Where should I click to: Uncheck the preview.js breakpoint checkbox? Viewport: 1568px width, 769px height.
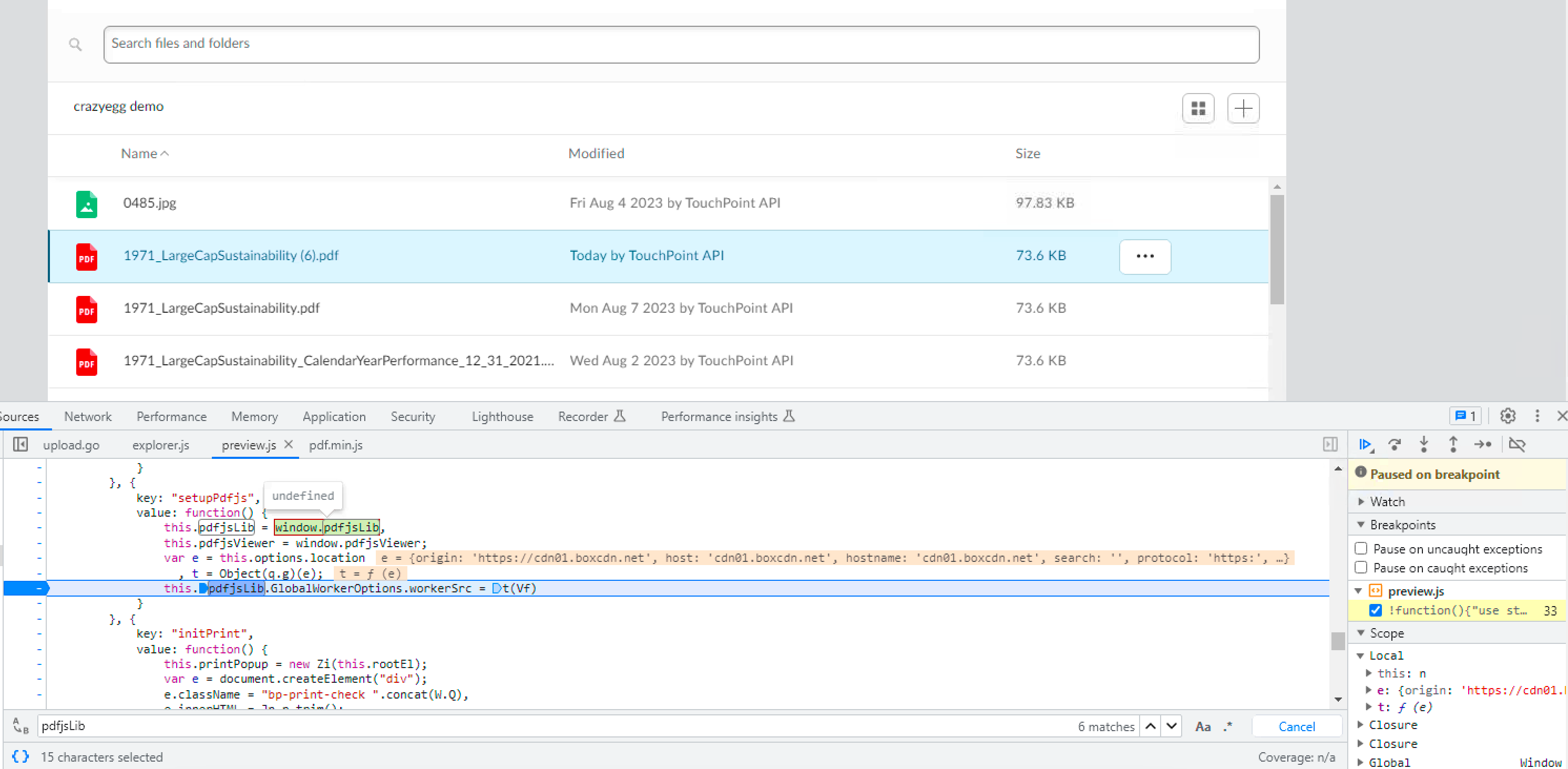(x=1375, y=610)
